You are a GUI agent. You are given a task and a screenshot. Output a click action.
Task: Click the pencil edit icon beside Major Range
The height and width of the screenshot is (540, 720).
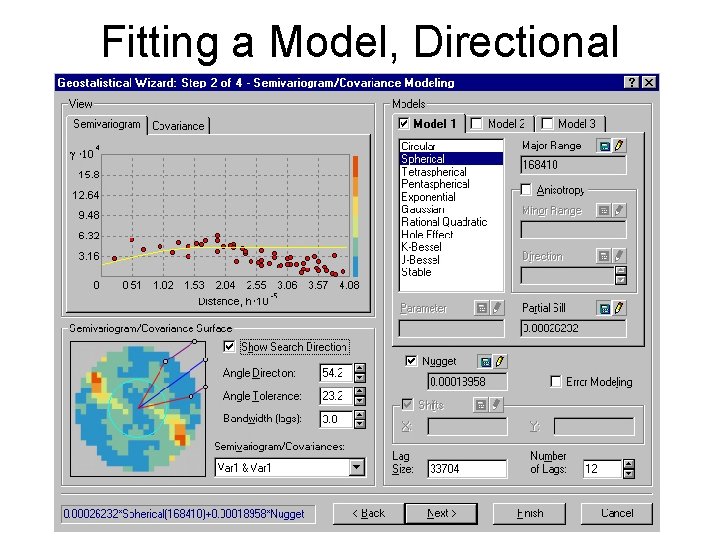coord(619,146)
